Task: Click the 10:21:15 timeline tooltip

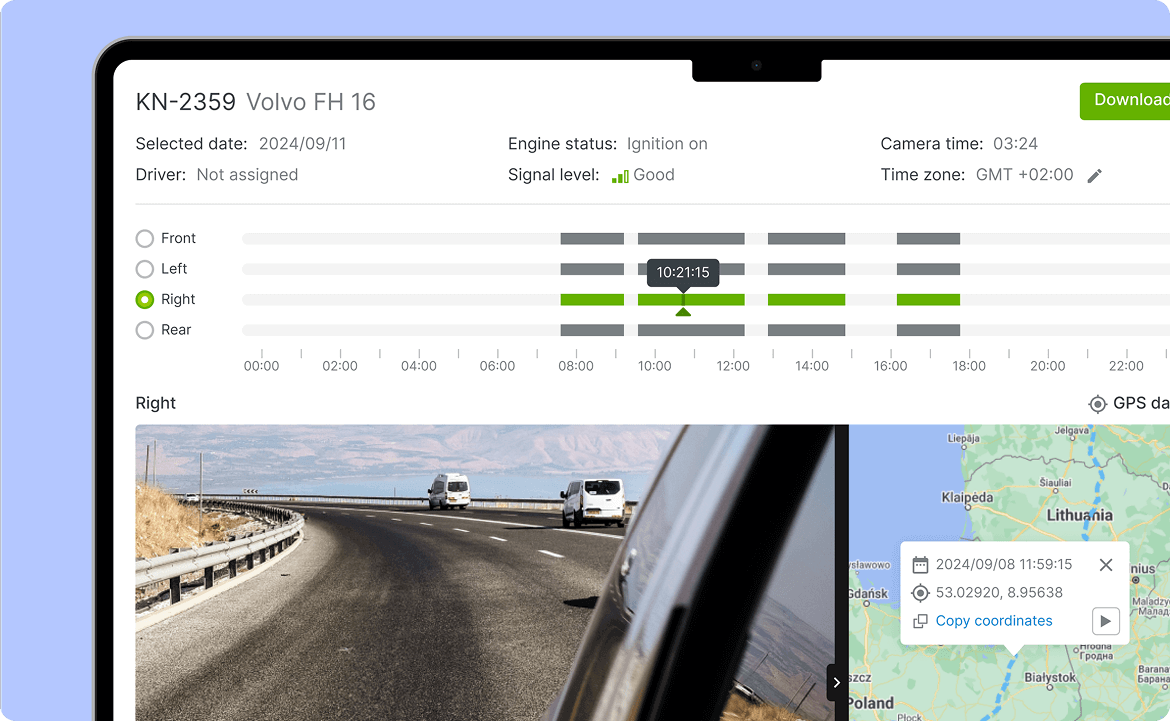Action: click(x=683, y=273)
